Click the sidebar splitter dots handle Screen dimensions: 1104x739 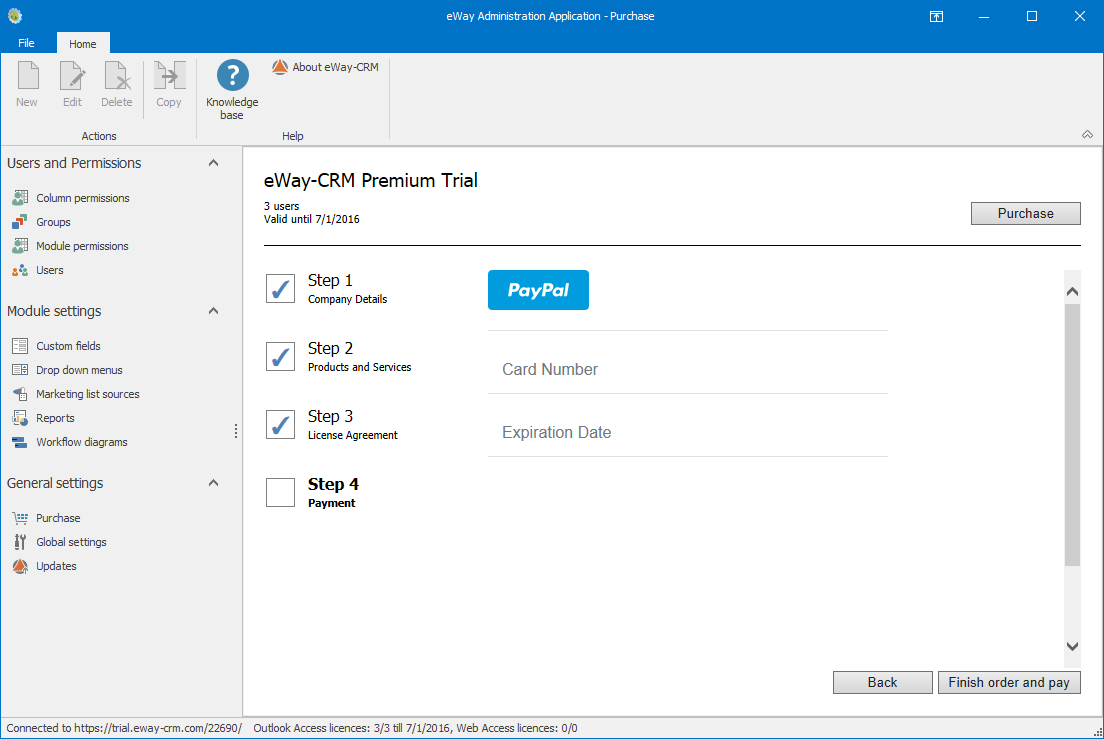[x=236, y=431]
